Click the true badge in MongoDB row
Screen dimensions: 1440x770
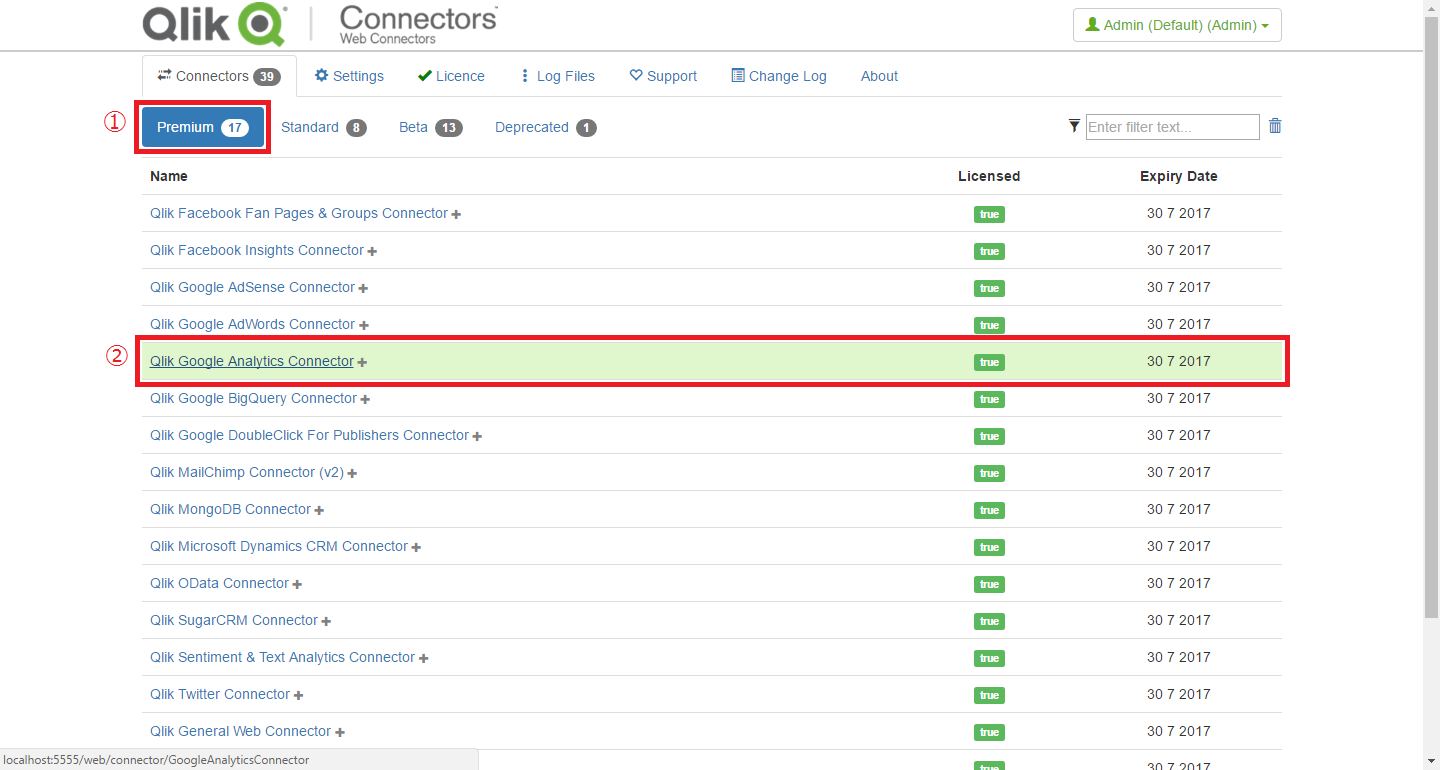(x=989, y=510)
